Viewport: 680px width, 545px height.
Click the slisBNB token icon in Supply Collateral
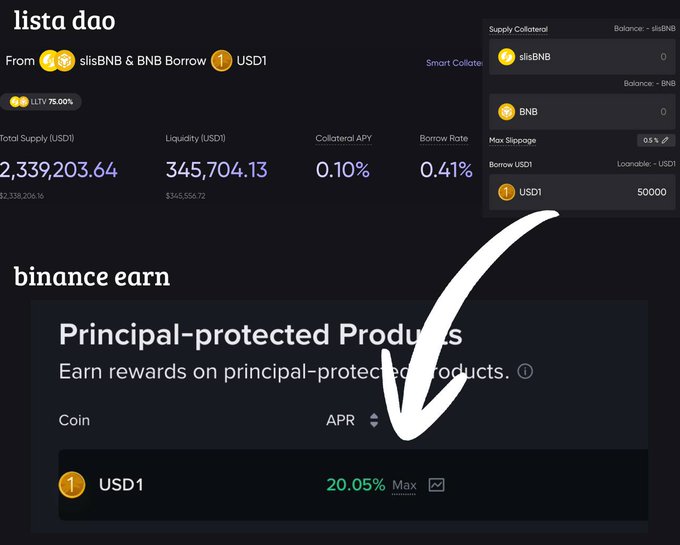pos(507,57)
